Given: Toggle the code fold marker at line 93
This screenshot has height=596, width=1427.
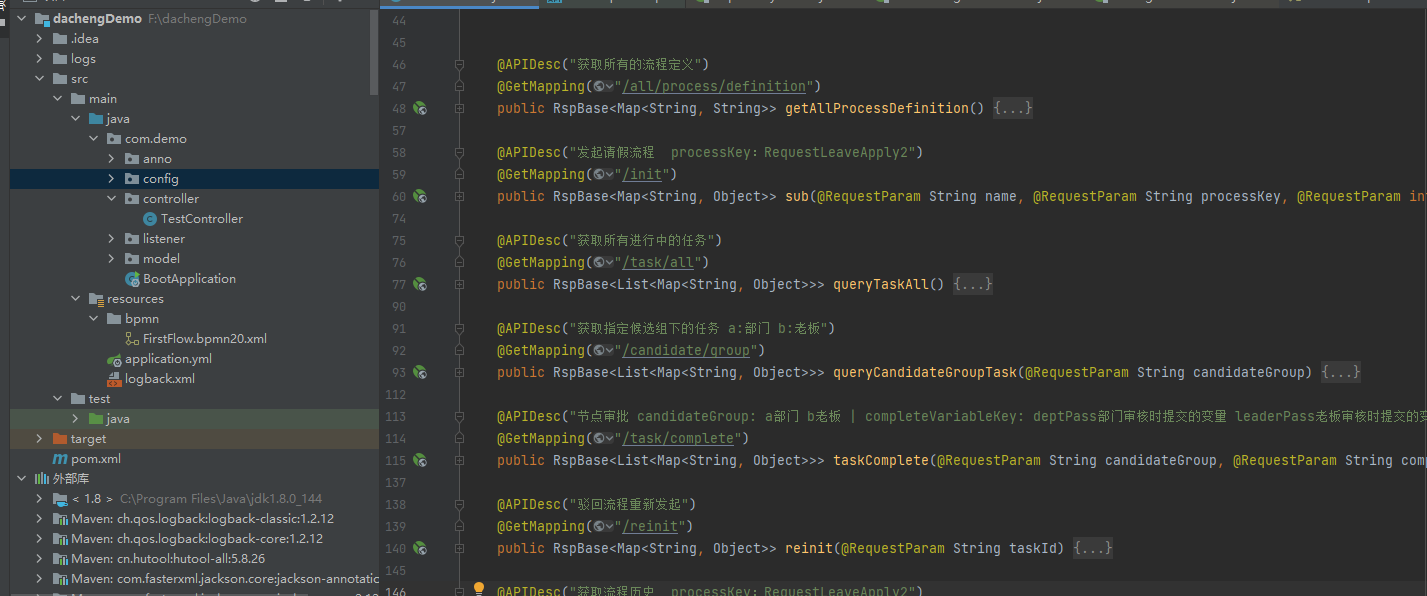Looking at the screenshot, I should click(459, 372).
